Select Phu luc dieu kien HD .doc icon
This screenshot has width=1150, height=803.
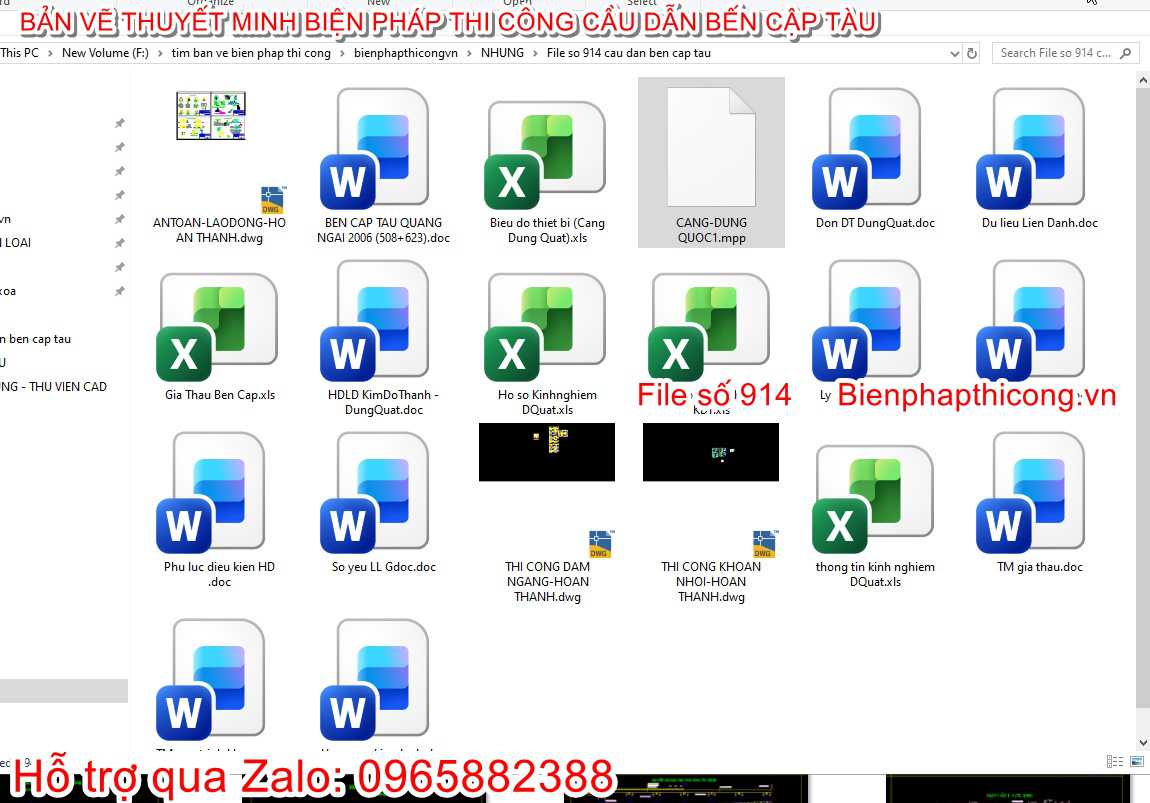211,492
